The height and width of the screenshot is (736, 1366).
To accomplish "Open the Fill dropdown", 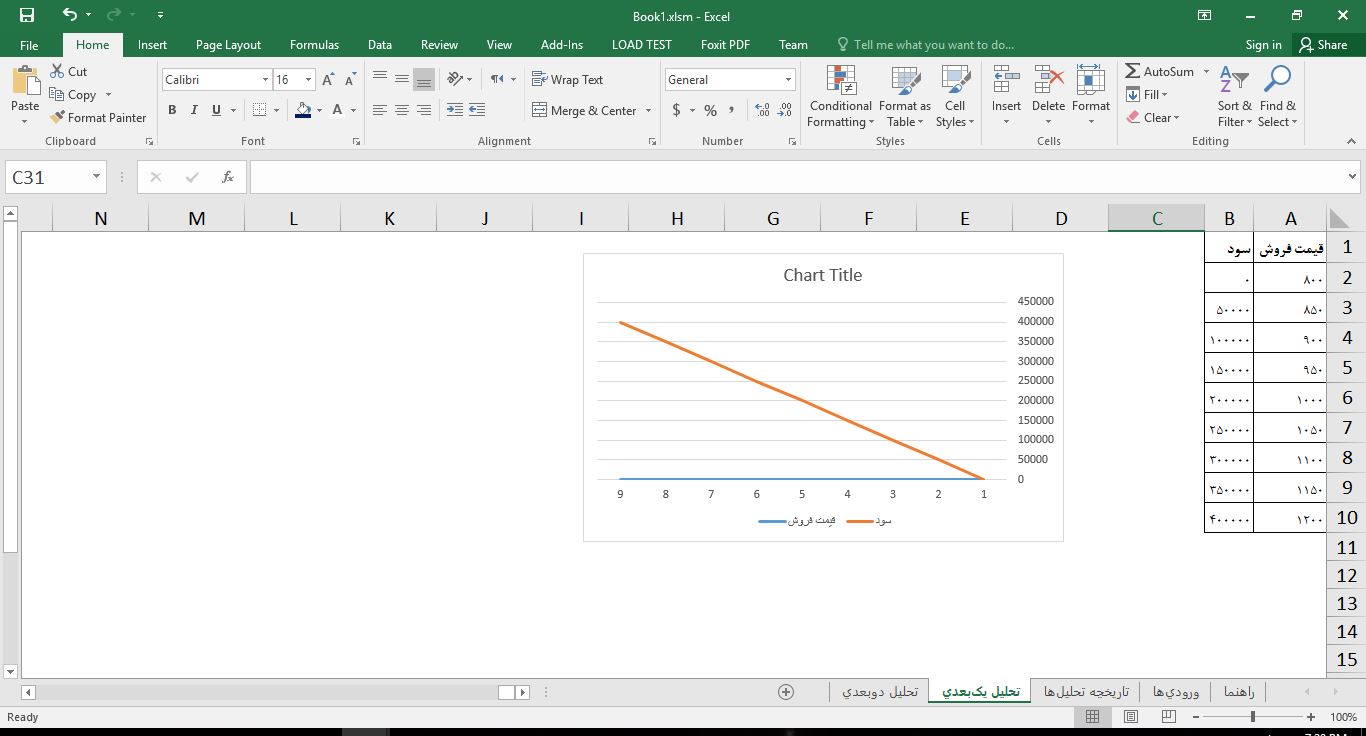I will 1147,94.
